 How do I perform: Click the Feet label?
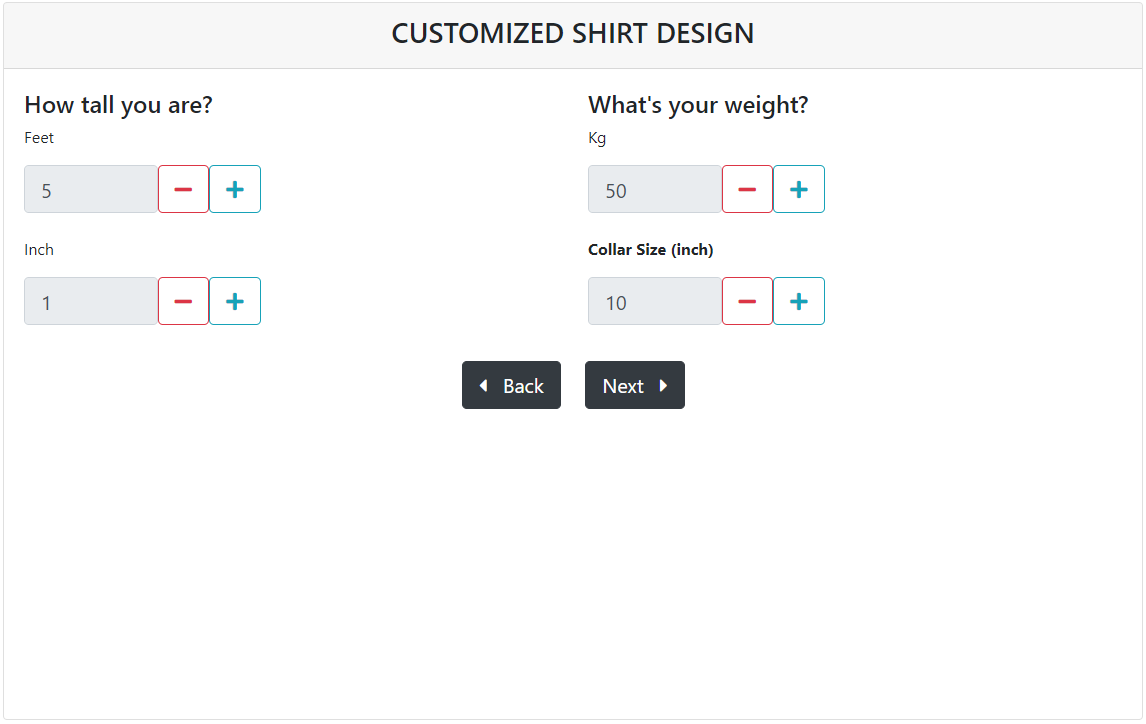(x=39, y=138)
